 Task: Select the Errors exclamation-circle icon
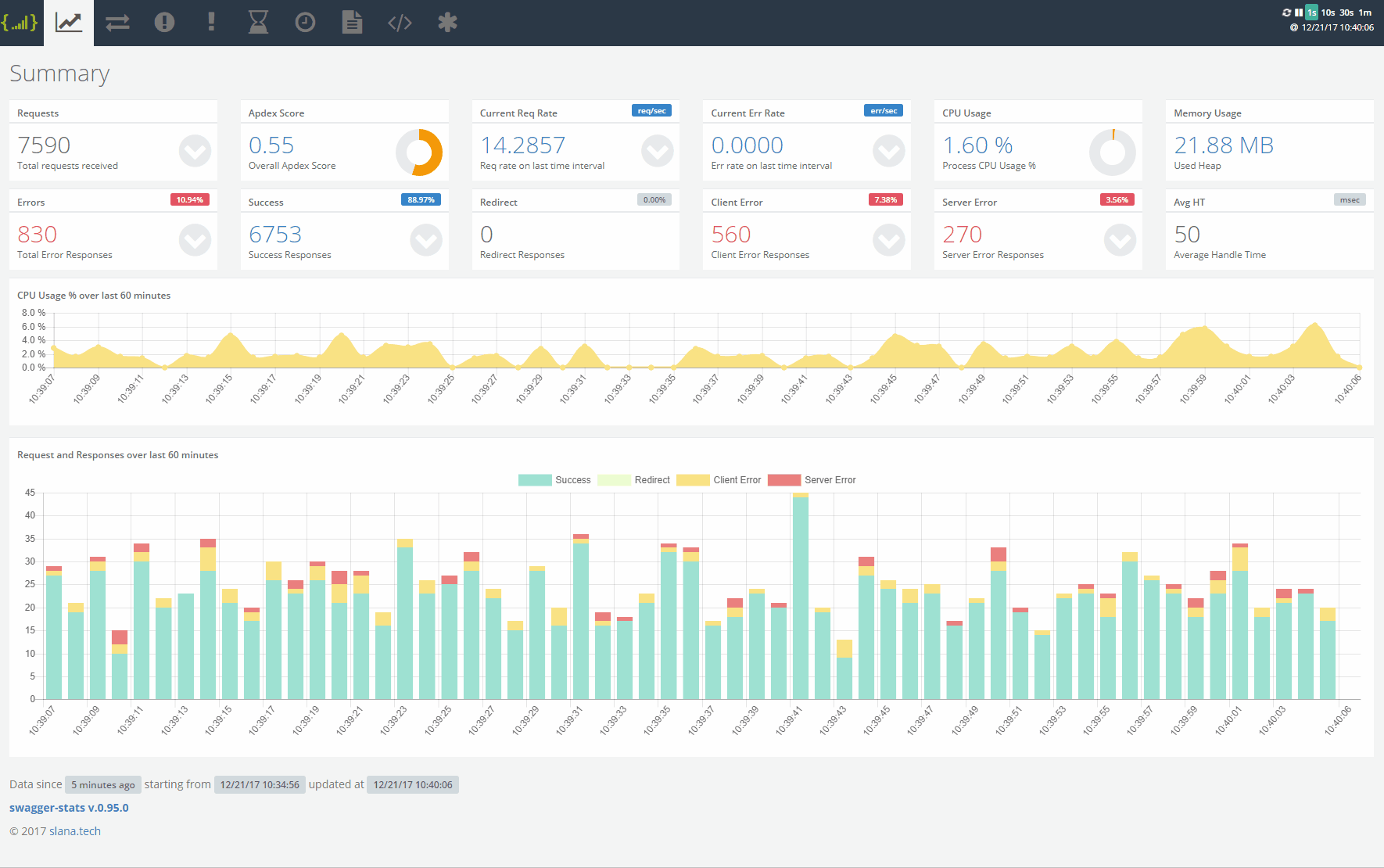(164, 23)
